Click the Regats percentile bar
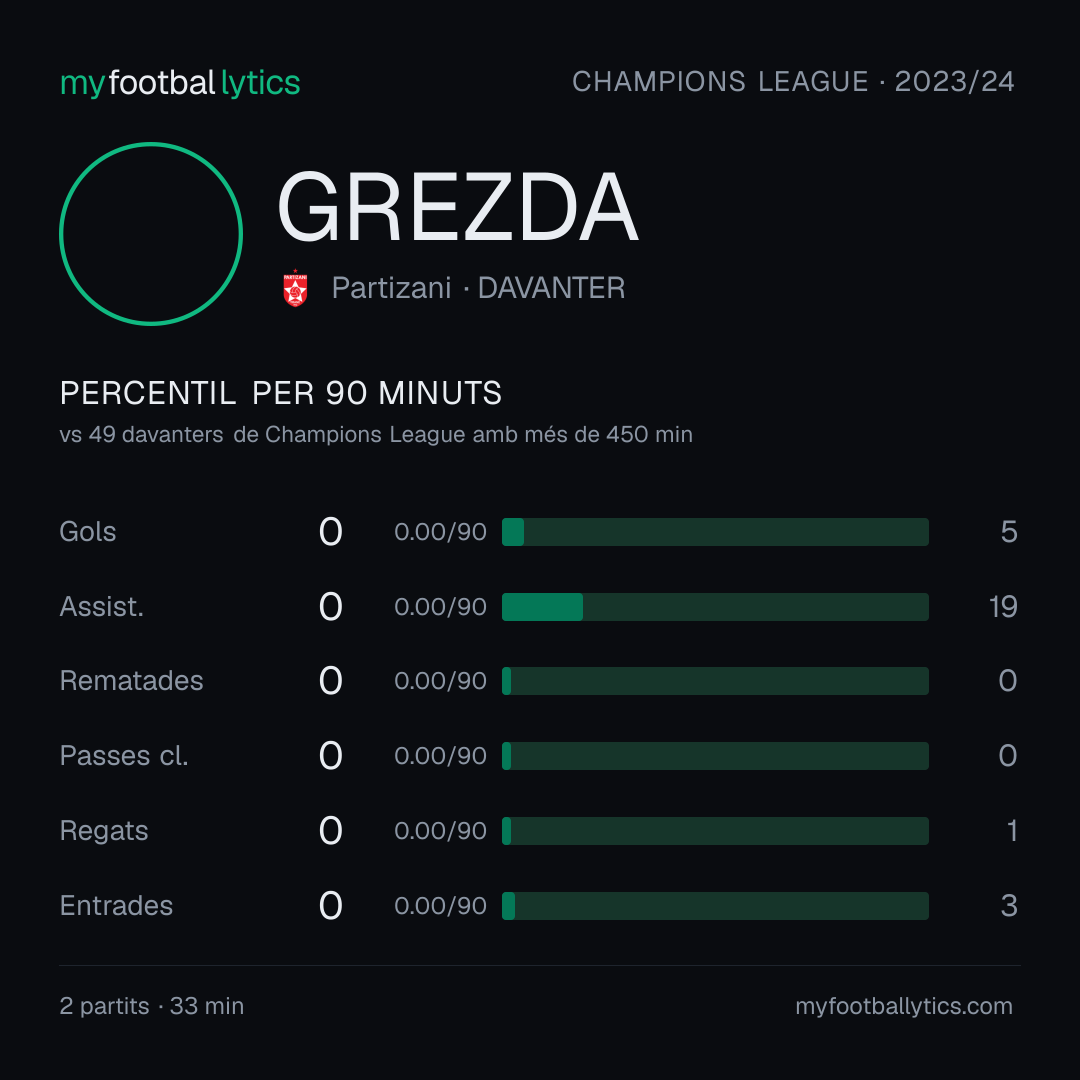The height and width of the screenshot is (1080, 1080). [715, 831]
